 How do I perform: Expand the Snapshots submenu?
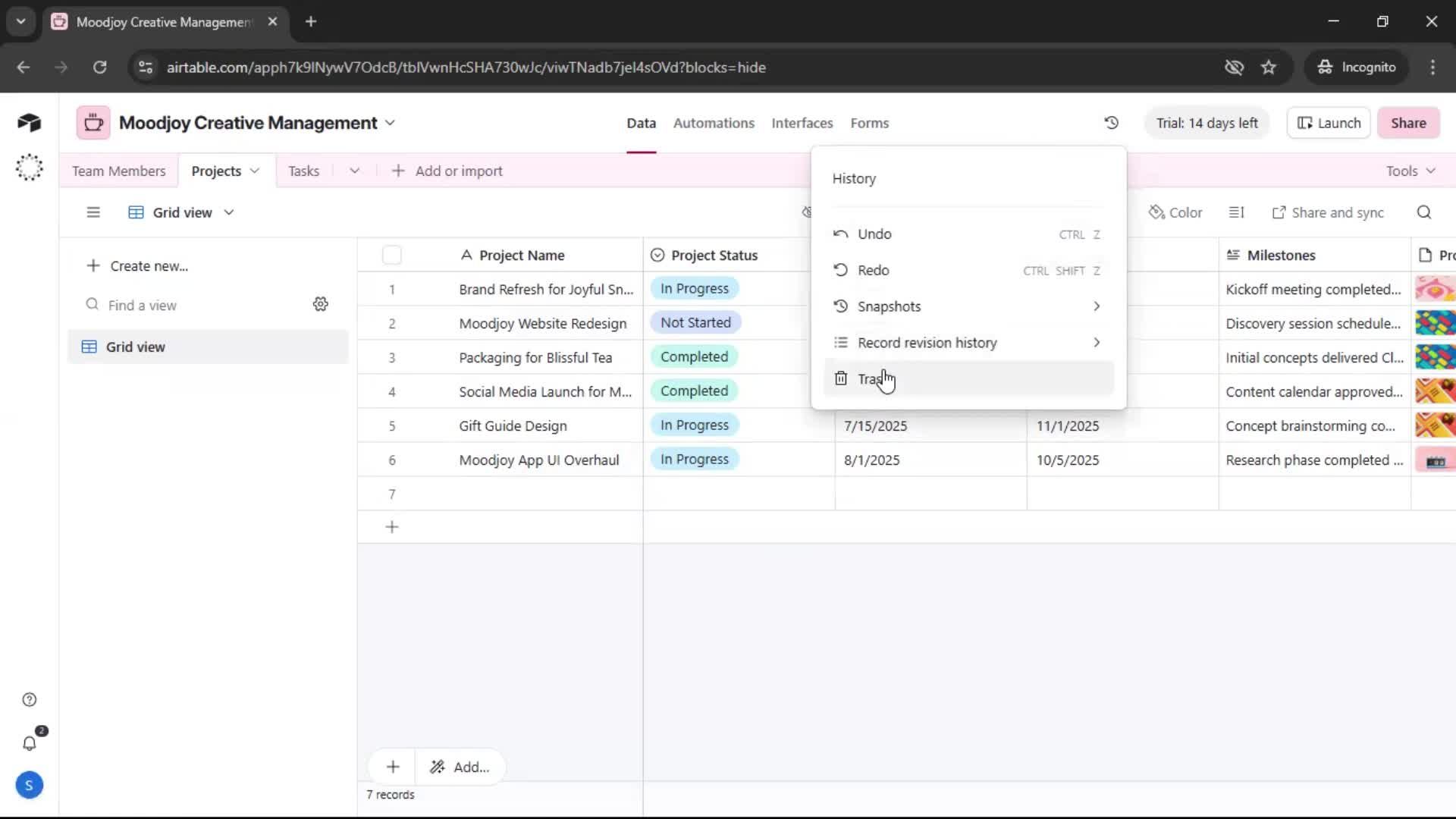pyautogui.click(x=968, y=306)
